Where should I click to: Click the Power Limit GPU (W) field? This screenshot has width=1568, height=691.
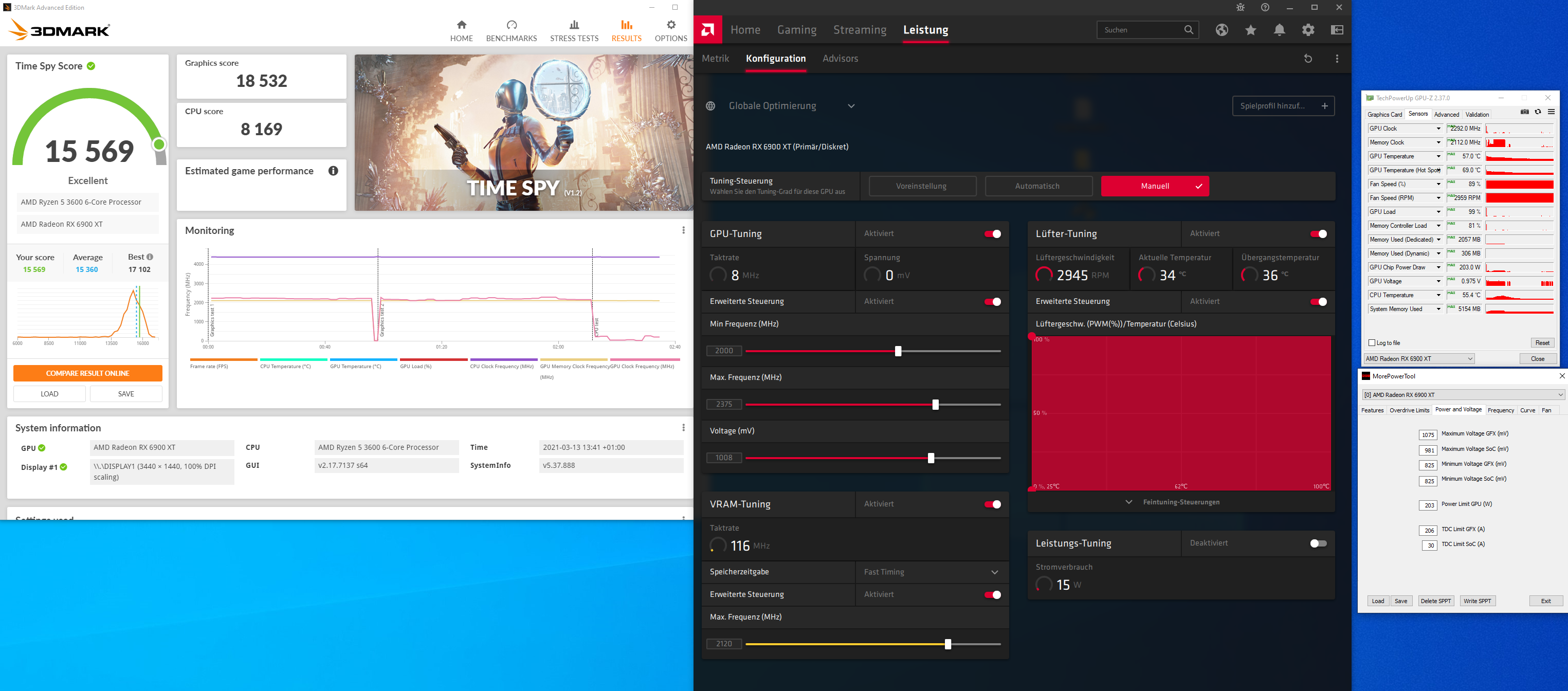pyautogui.click(x=1428, y=505)
